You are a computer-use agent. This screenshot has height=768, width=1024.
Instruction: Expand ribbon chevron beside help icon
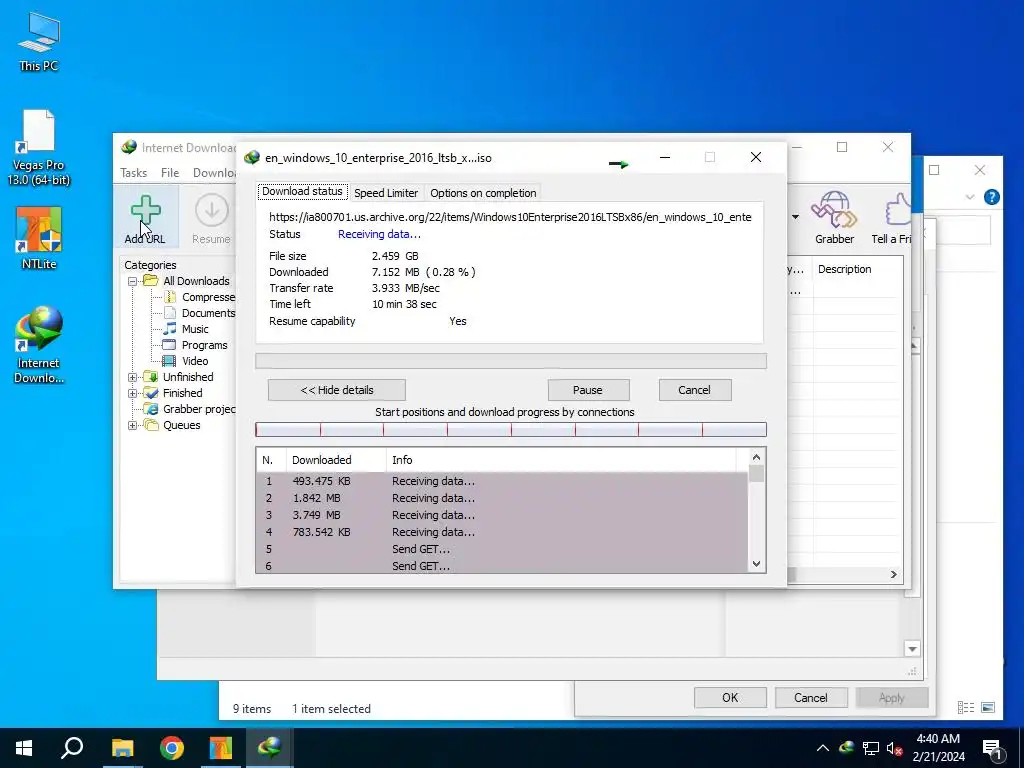[x=970, y=197]
